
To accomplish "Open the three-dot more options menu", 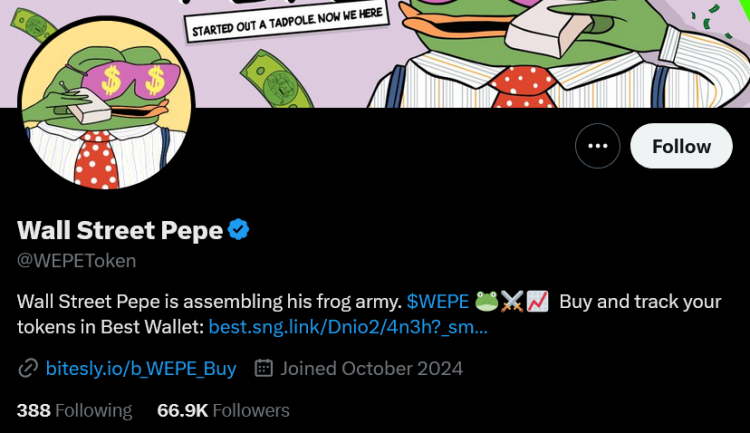I will pyautogui.click(x=598, y=146).
